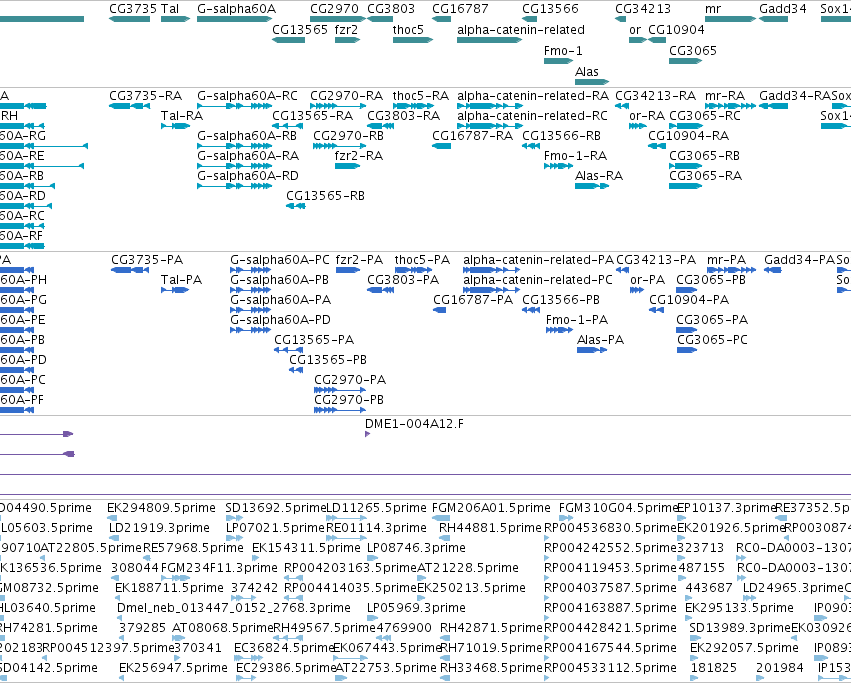This screenshot has width=851, height=683.
Task: Click the CG2970 gene label
Action: pos(334,9)
